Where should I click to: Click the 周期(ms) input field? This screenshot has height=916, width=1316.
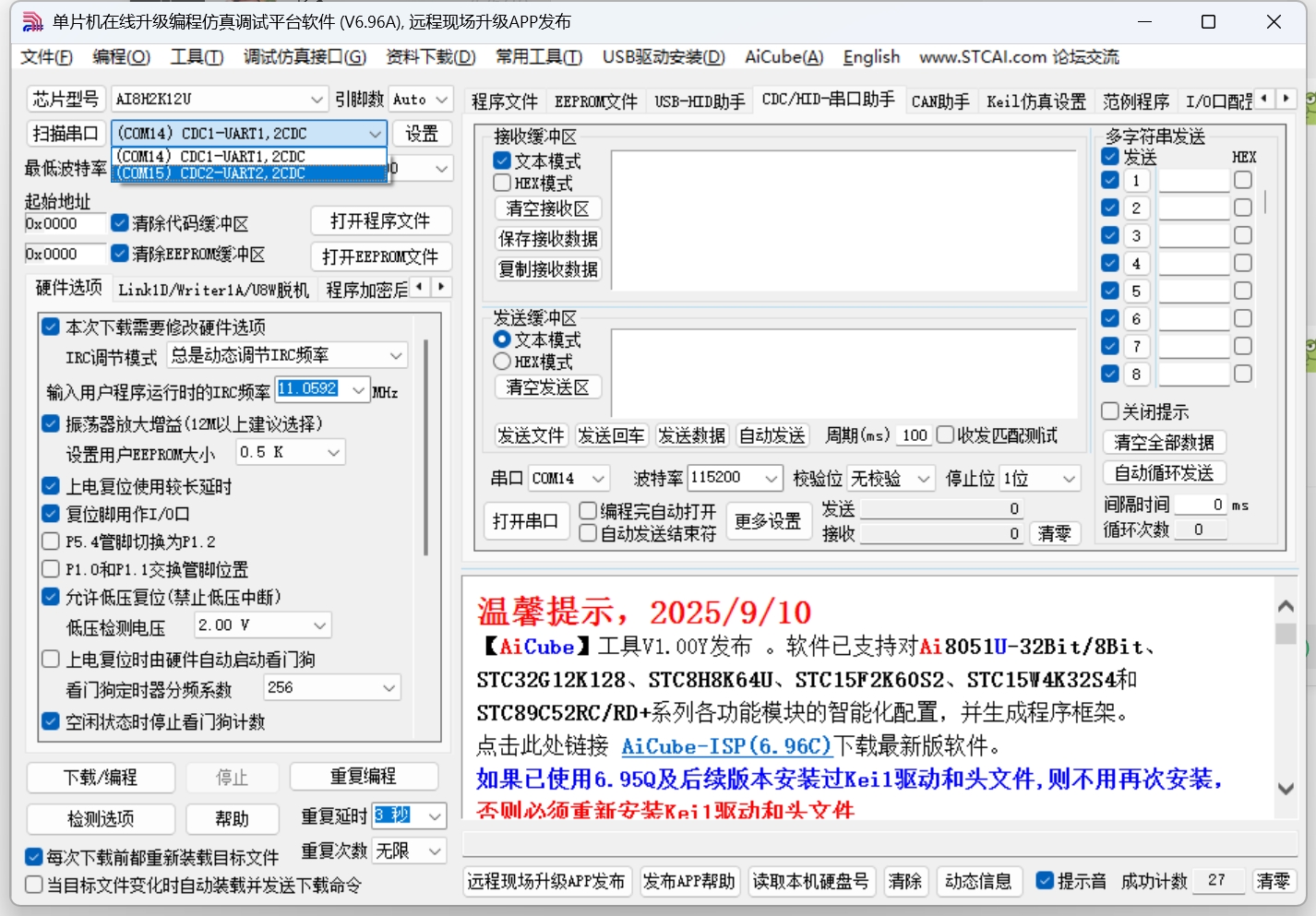point(914,435)
